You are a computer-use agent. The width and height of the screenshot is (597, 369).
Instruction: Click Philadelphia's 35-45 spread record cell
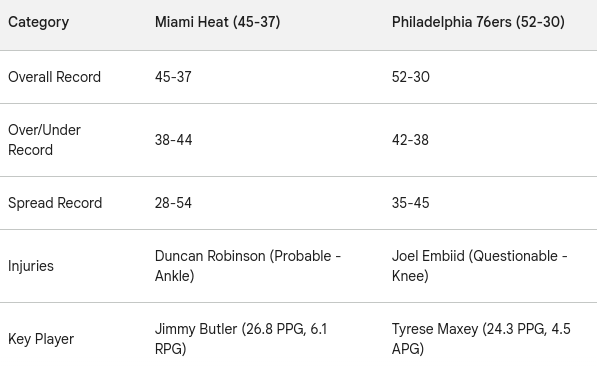(x=410, y=203)
